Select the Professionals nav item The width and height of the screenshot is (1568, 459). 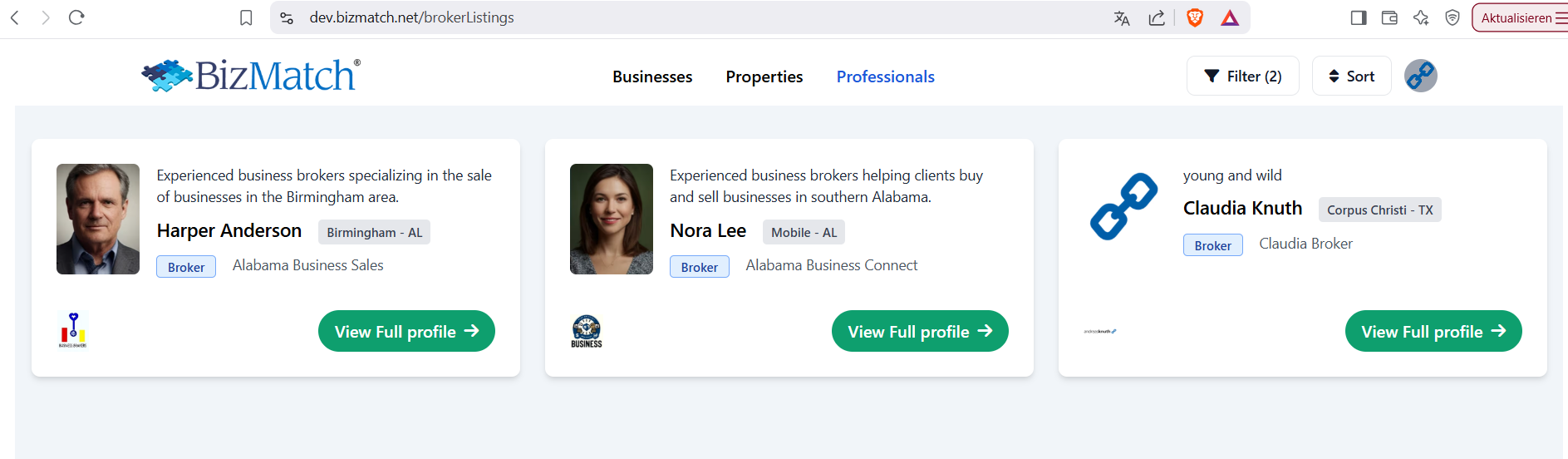click(x=885, y=76)
